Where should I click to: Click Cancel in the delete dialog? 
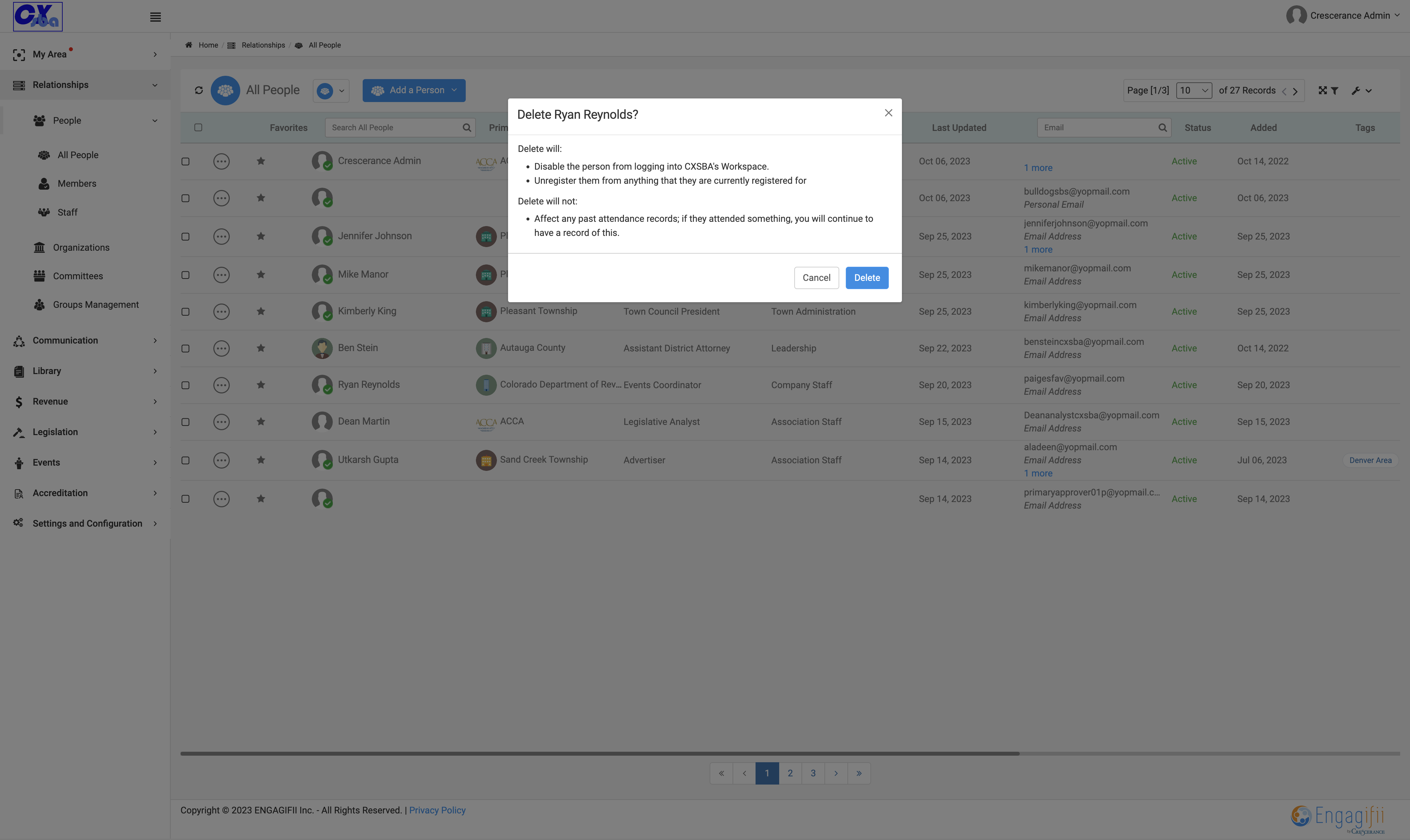tap(816, 278)
